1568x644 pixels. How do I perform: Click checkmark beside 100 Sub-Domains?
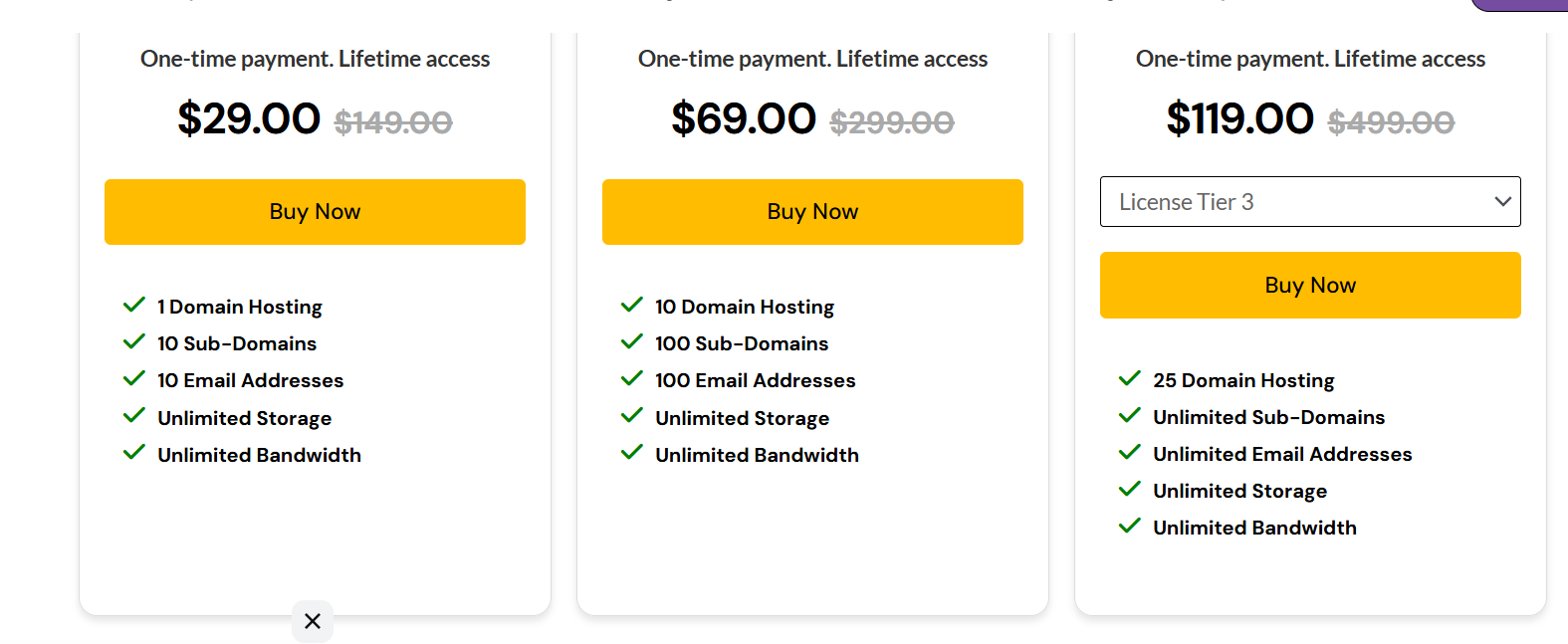pos(632,342)
